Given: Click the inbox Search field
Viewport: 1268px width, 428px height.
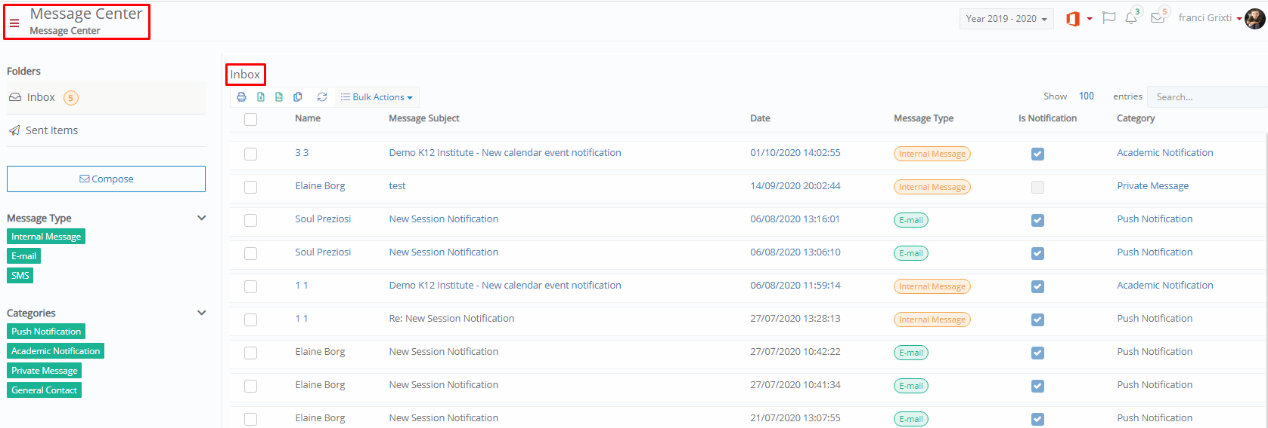Looking at the screenshot, I should click(1206, 97).
